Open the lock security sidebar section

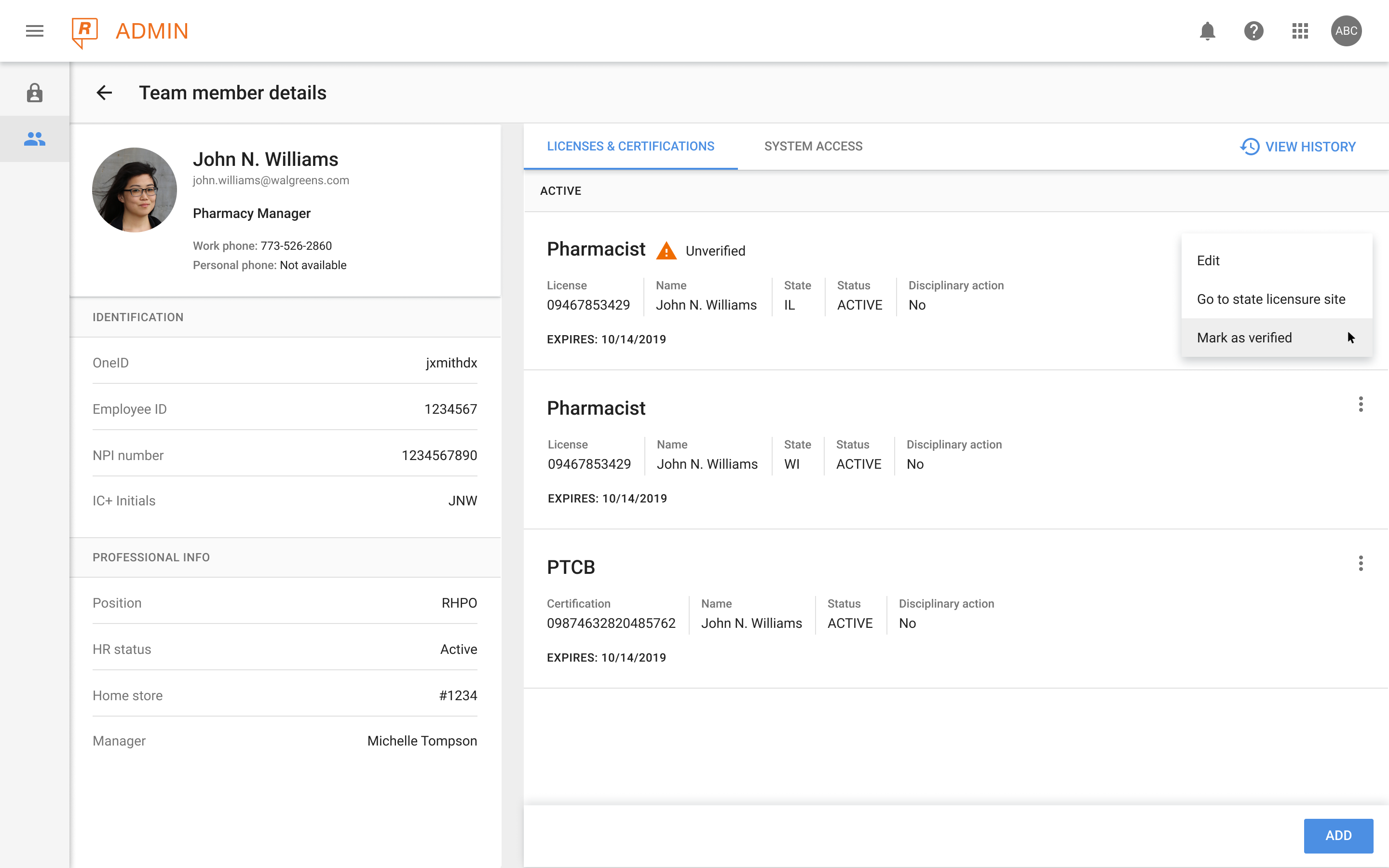pyautogui.click(x=34, y=93)
